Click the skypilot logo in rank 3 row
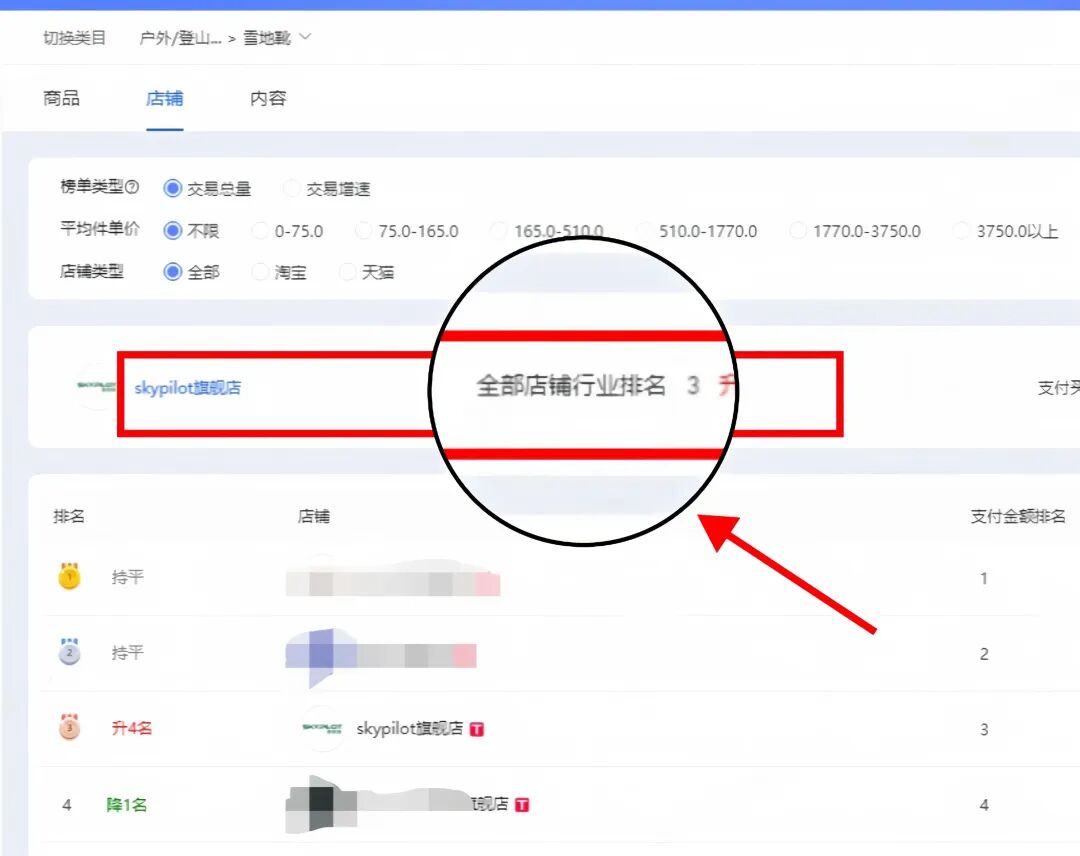This screenshot has width=1080, height=856. tap(322, 728)
